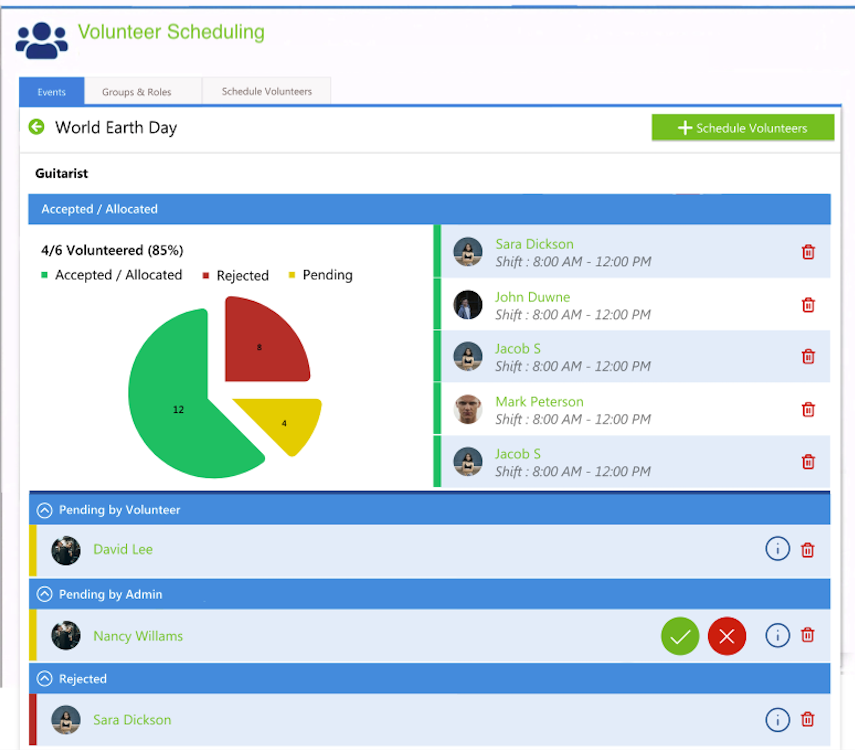Screen dimensions: 855x750
Task: Go back using green arrow beside World Earth Day
Action: [x=37, y=127]
